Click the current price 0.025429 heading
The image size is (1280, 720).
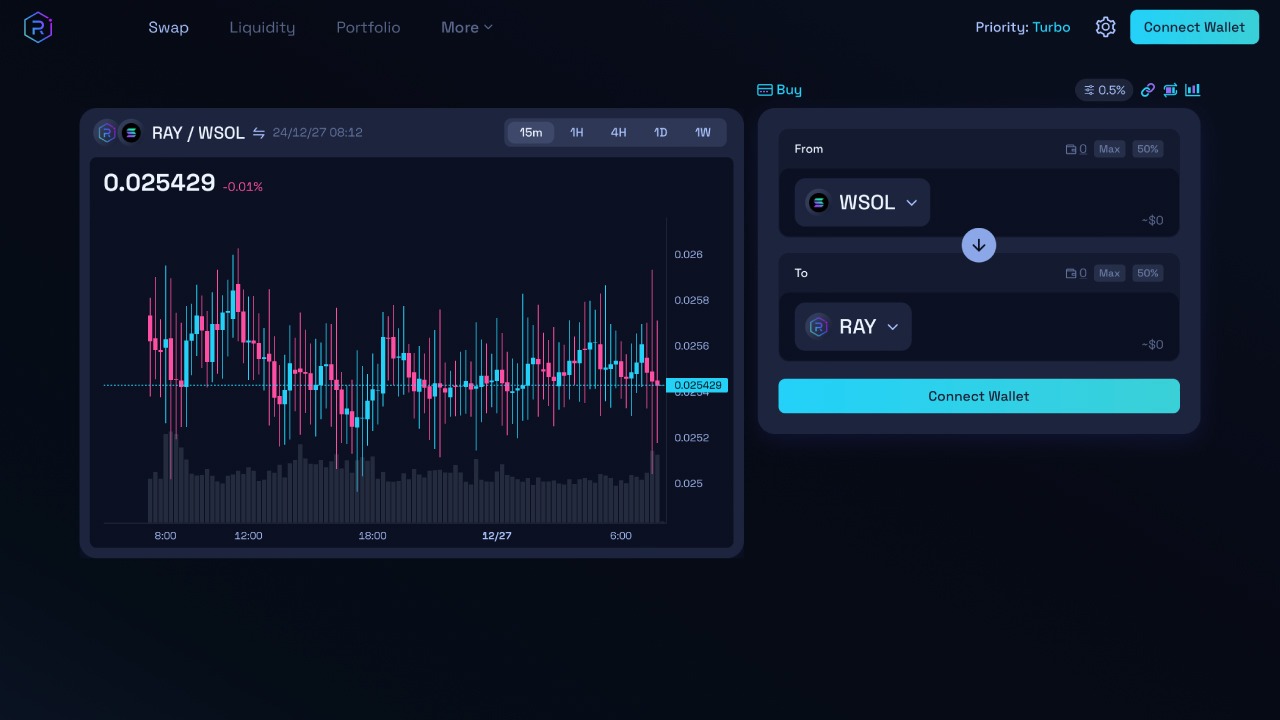pyautogui.click(x=159, y=183)
